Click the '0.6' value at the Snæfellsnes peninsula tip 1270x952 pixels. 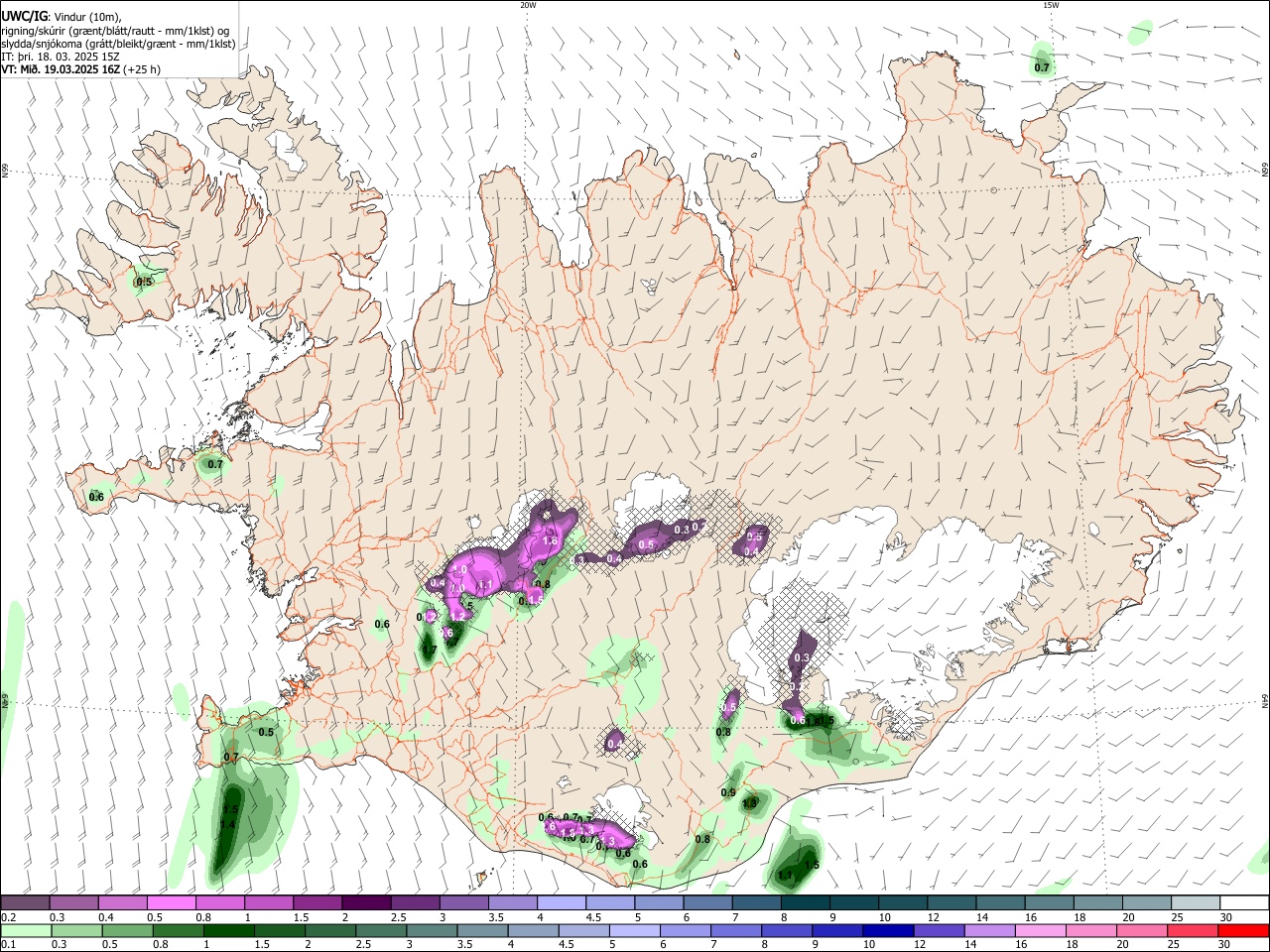point(96,497)
